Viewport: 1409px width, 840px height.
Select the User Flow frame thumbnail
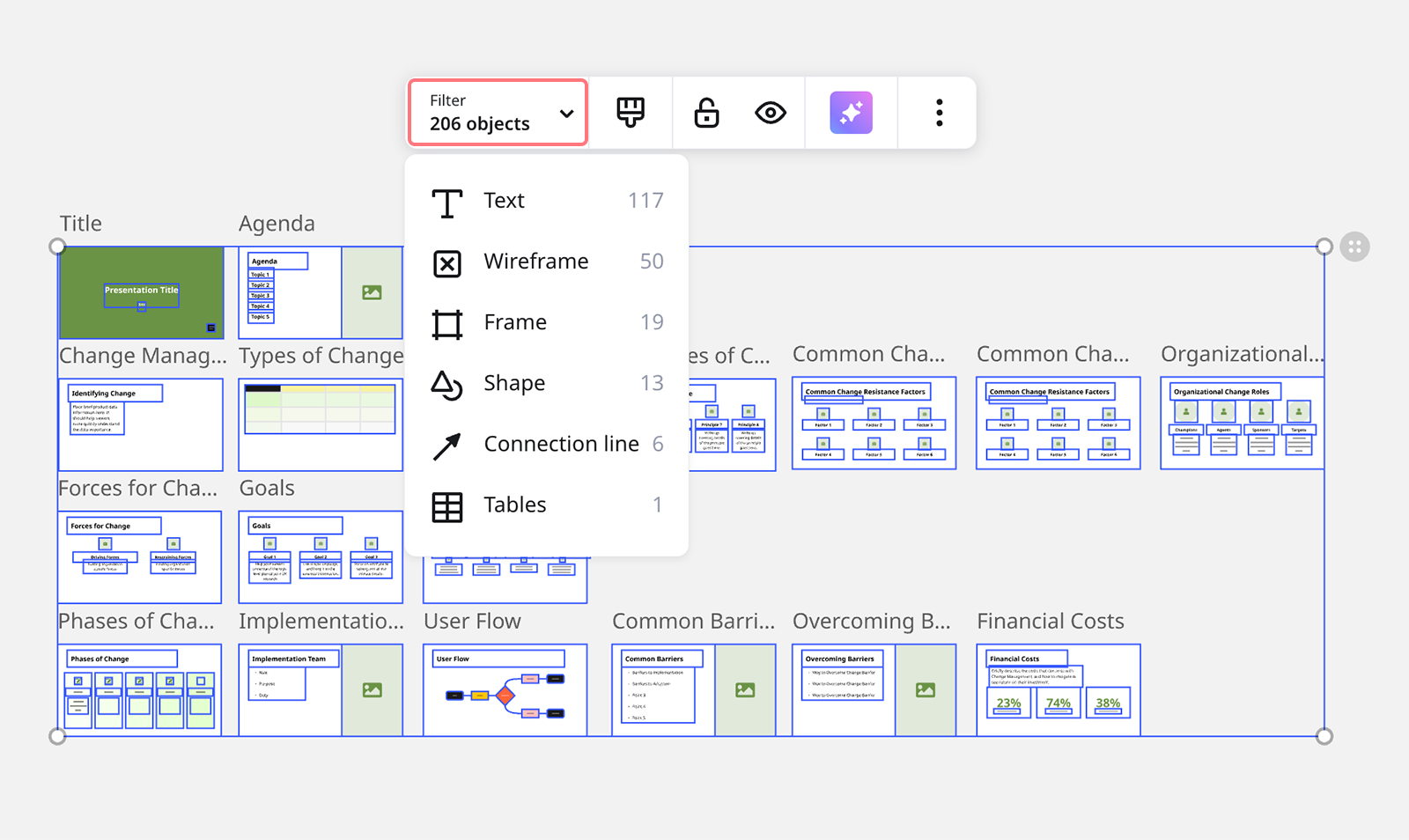click(505, 690)
